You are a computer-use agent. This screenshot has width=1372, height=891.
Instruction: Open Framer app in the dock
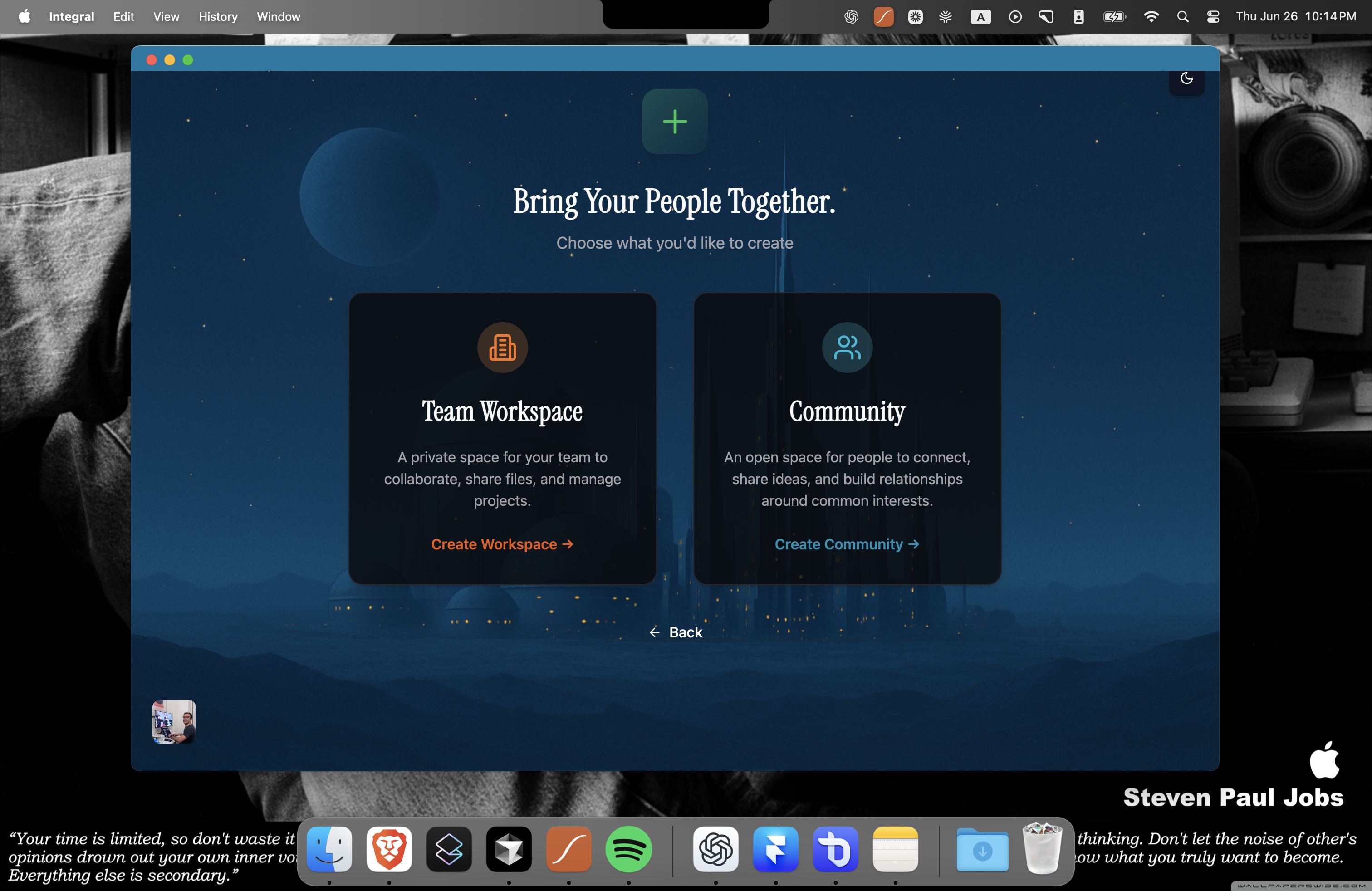click(x=775, y=849)
